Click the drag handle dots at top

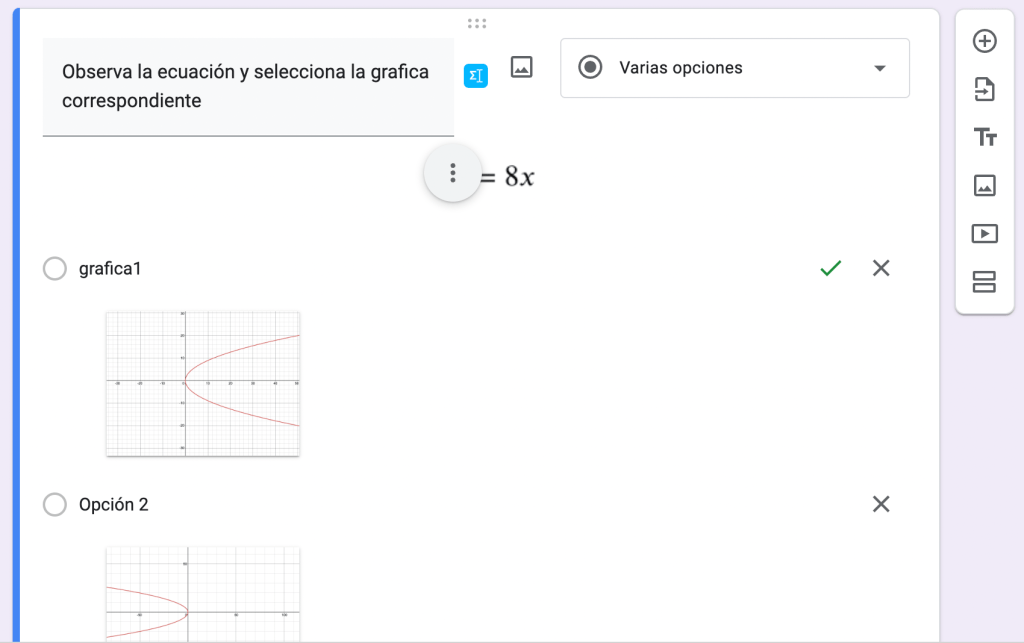(477, 23)
